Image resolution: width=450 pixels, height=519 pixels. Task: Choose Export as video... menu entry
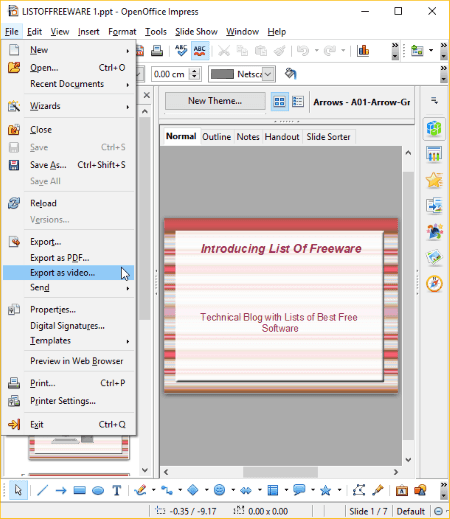(x=68, y=273)
